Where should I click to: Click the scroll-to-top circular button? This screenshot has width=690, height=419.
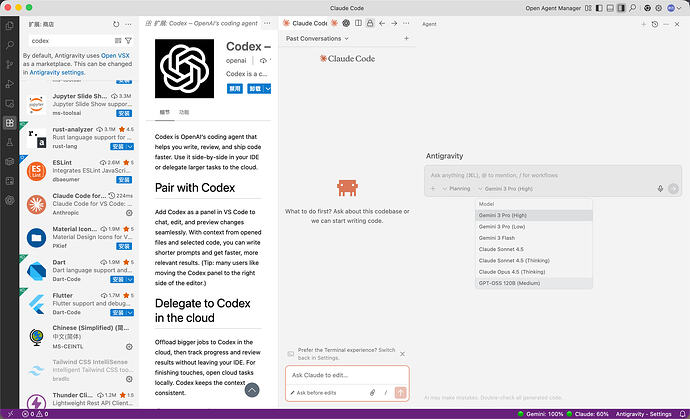pos(252,390)
